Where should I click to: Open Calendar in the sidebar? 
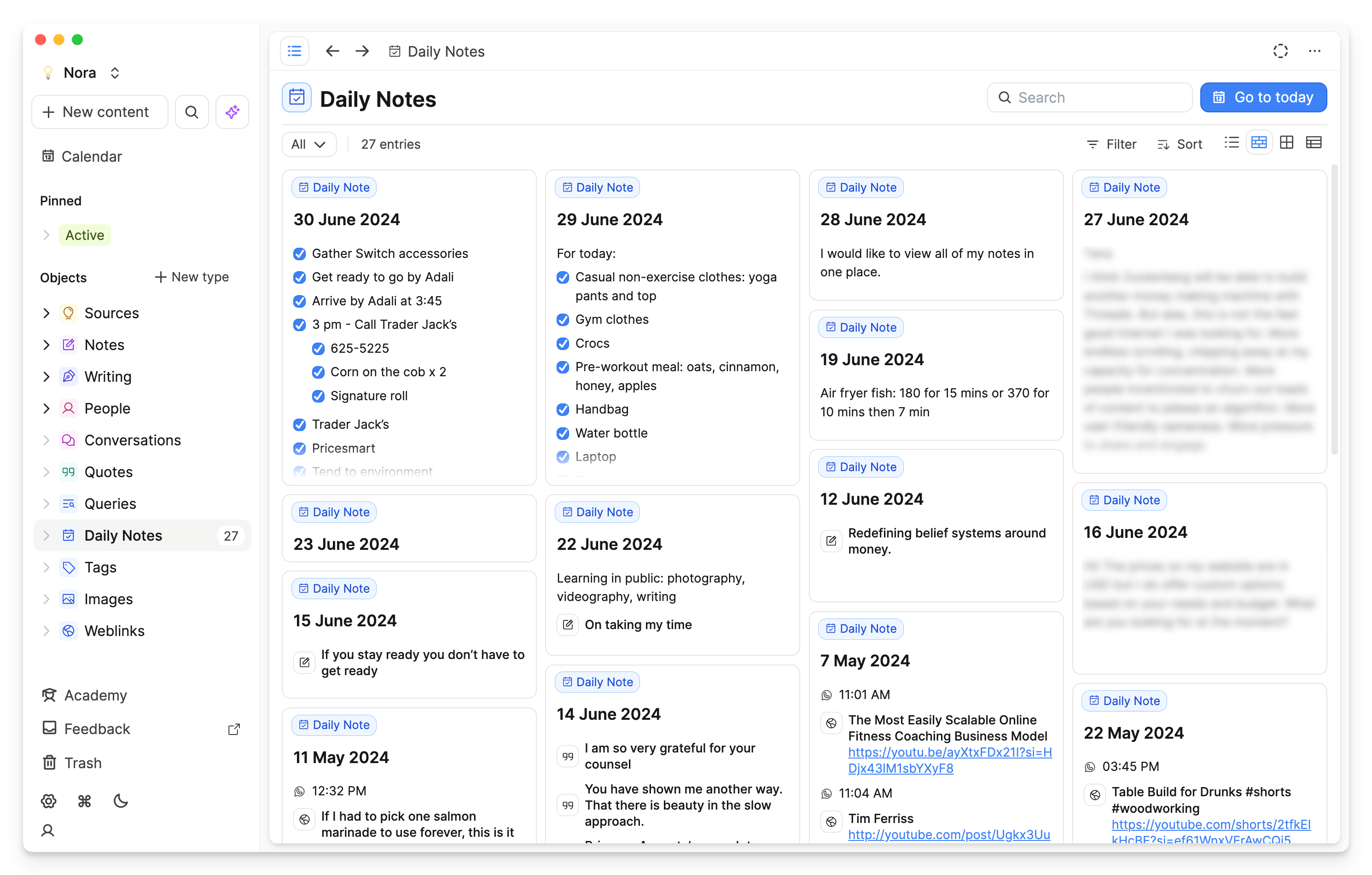pos(91,157)
